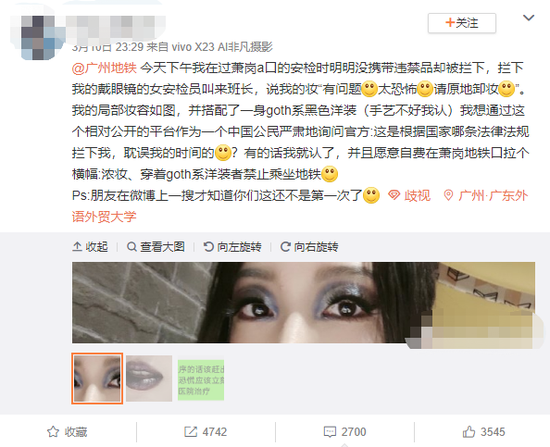Screen dimensions: 550x447
Task: Open comments via the 2700 icon
Action: click(344, 432)
